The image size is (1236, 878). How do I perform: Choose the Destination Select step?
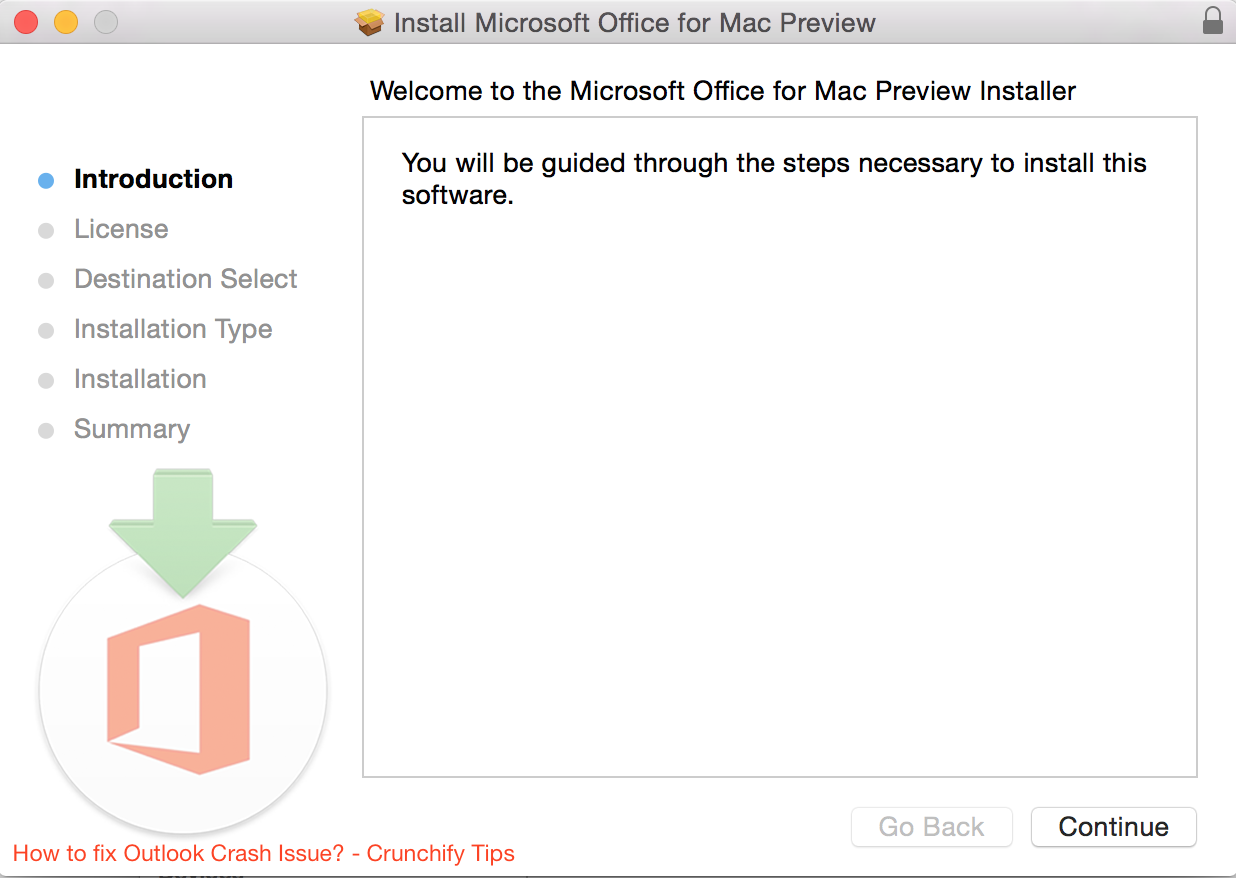pos(186,279)
